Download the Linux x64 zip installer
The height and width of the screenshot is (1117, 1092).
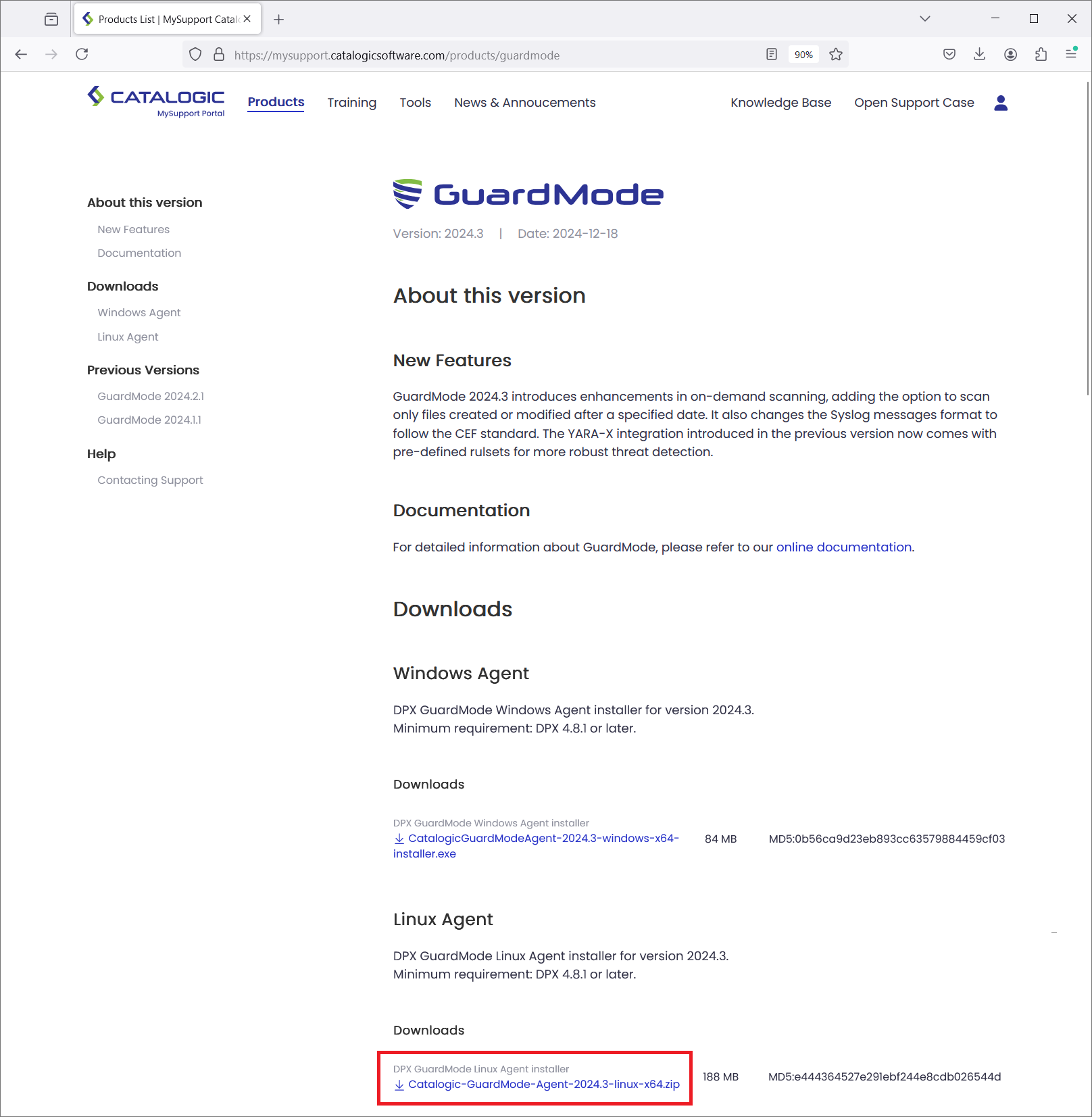[543, 1085]
